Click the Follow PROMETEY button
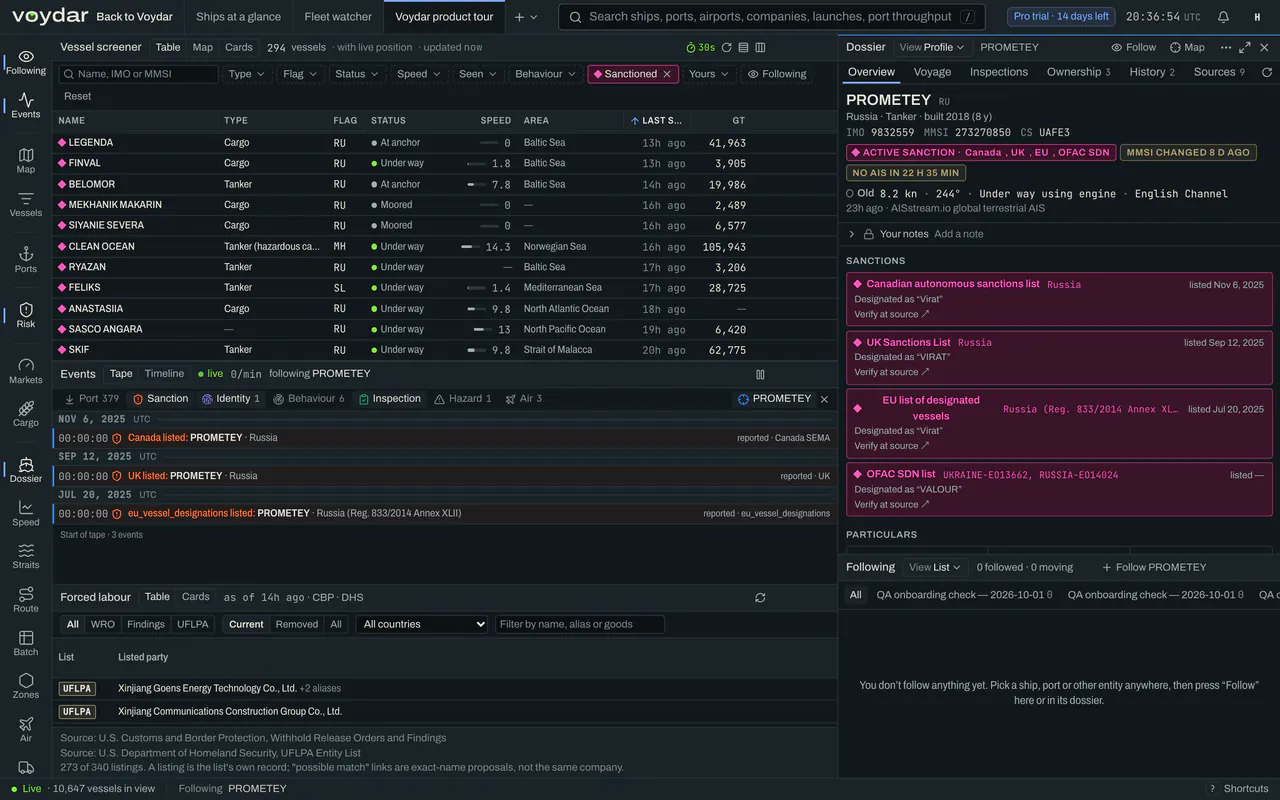Image resolution: width=1280 pixels, height=800 pixels. pyautogui.click(x=1154, y=567)
